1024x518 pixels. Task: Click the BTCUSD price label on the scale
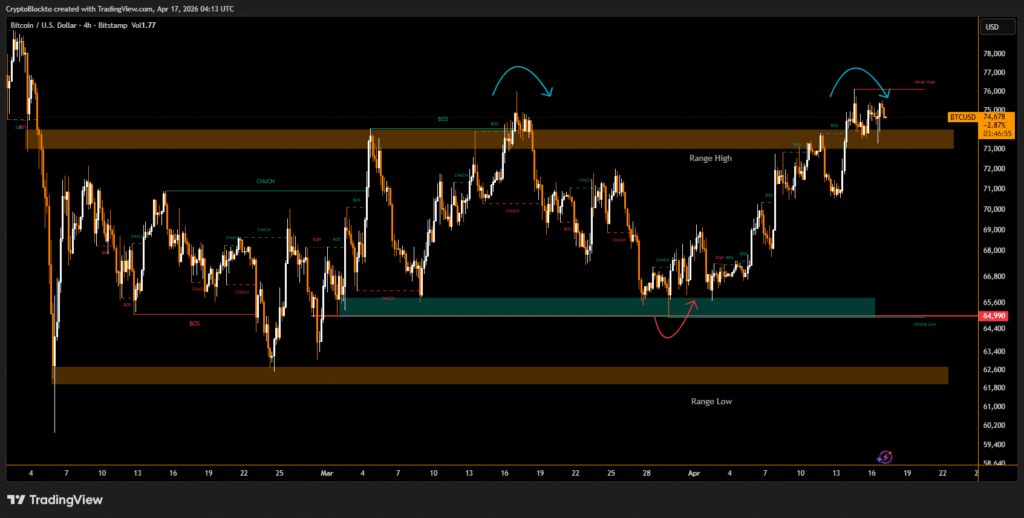(962, 117)
